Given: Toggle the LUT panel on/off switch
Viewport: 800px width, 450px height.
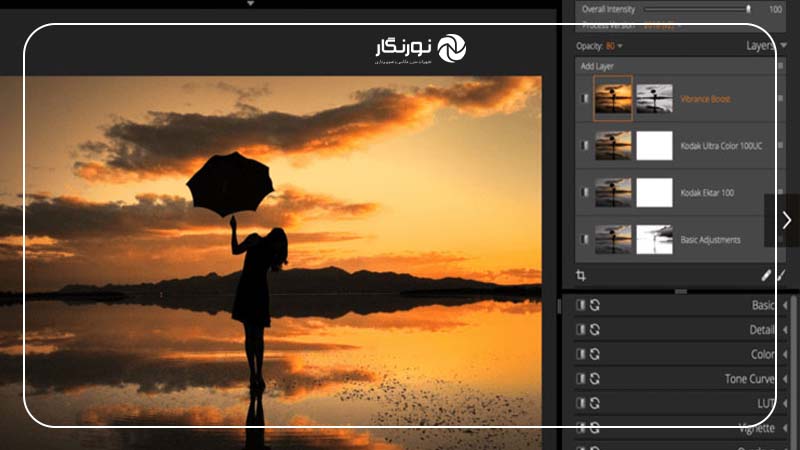Looking at the screenshot, I should (x=581, y=403).
